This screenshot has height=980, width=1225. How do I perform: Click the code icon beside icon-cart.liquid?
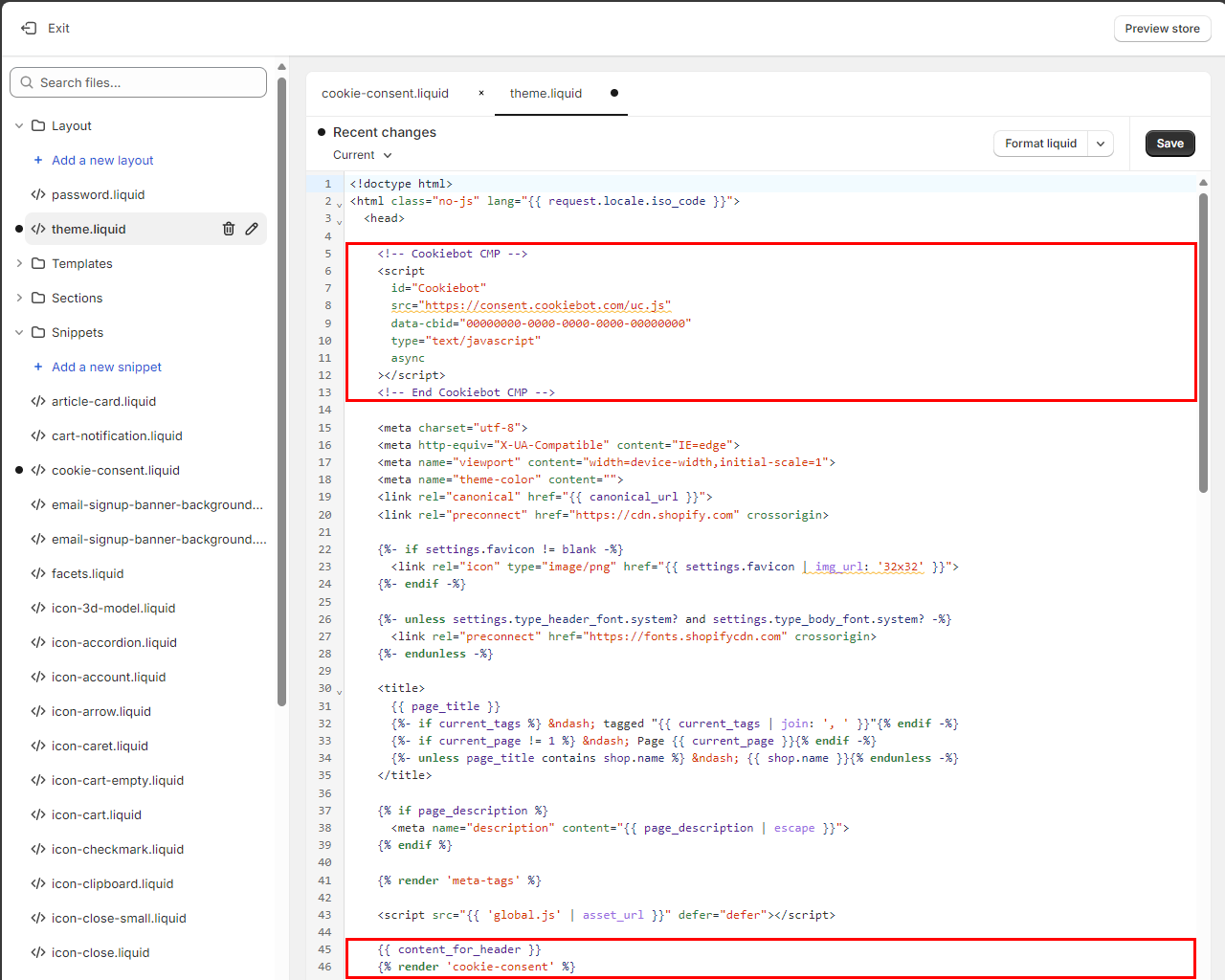38,814
